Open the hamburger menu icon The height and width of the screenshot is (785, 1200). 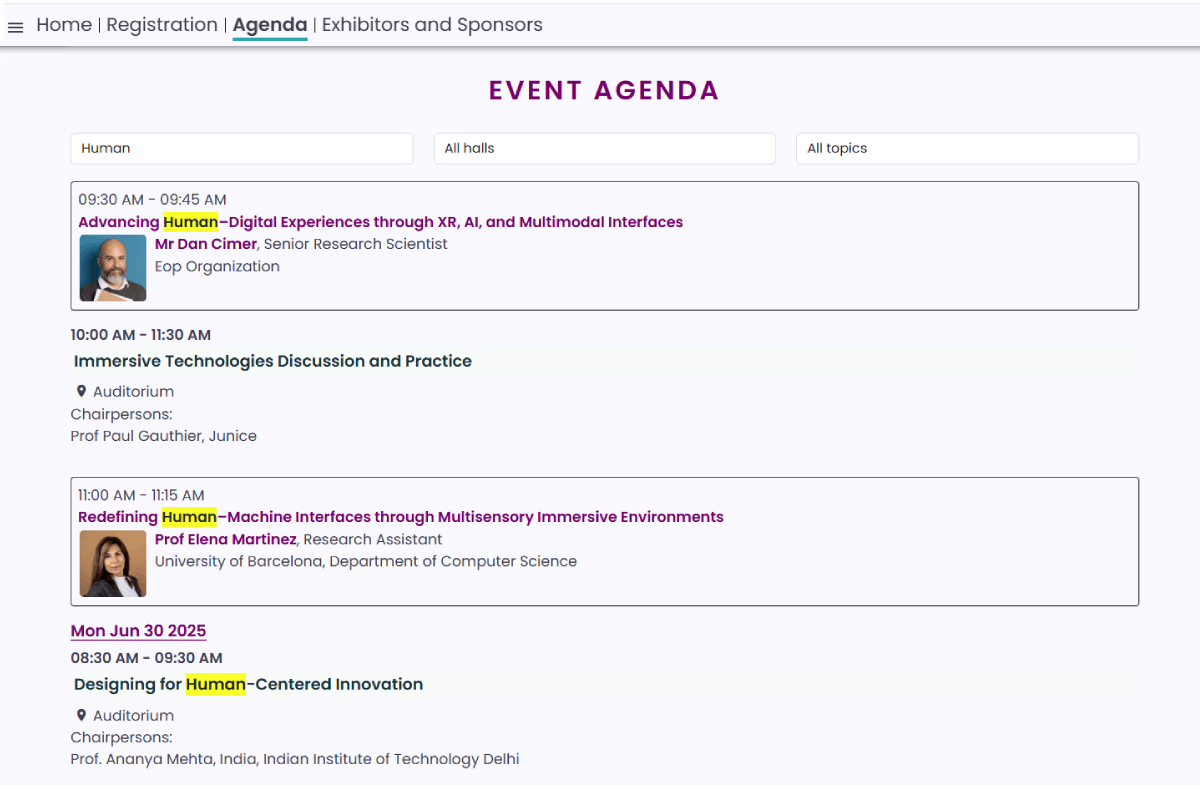tap(15, 27)
